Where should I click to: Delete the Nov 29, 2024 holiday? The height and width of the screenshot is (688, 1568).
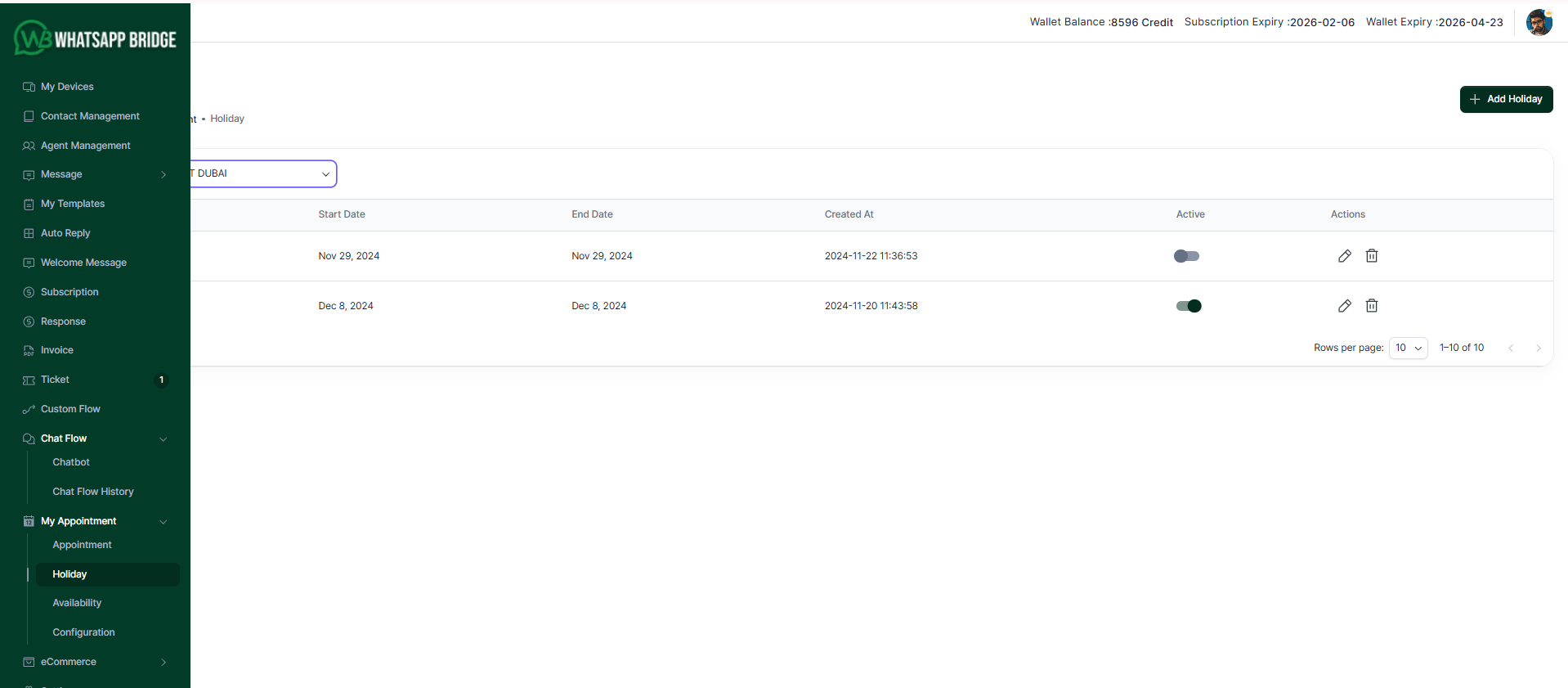click(x=1372, y=256)
